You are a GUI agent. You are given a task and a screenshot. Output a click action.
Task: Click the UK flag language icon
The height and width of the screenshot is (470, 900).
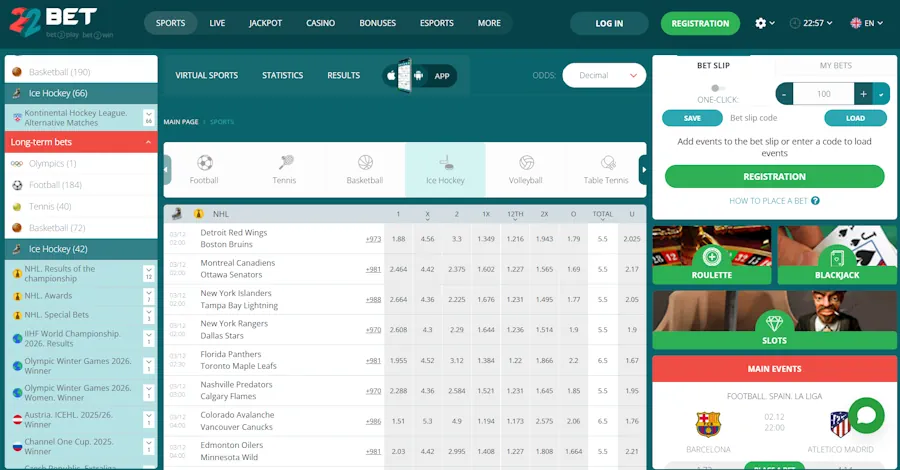pyautogui.click(x=856, y=24)
